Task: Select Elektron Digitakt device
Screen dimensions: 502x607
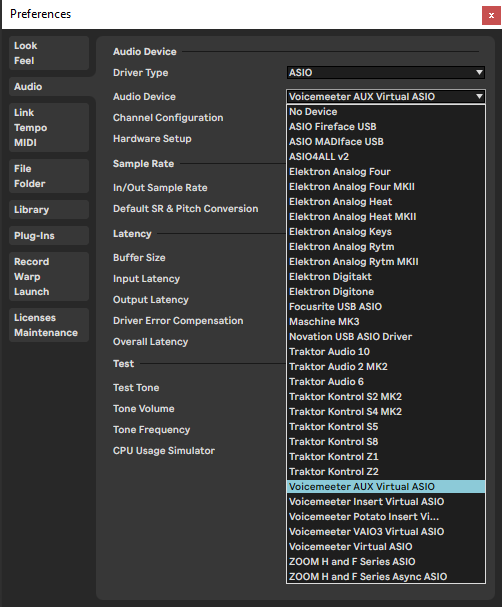Action: point(386,277)
